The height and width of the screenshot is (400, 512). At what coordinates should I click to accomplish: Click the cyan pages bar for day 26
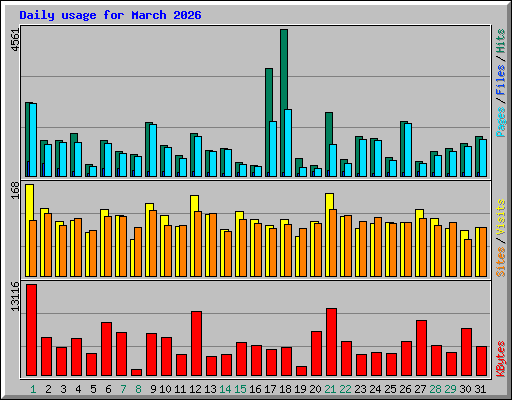[x=408, y=150]
